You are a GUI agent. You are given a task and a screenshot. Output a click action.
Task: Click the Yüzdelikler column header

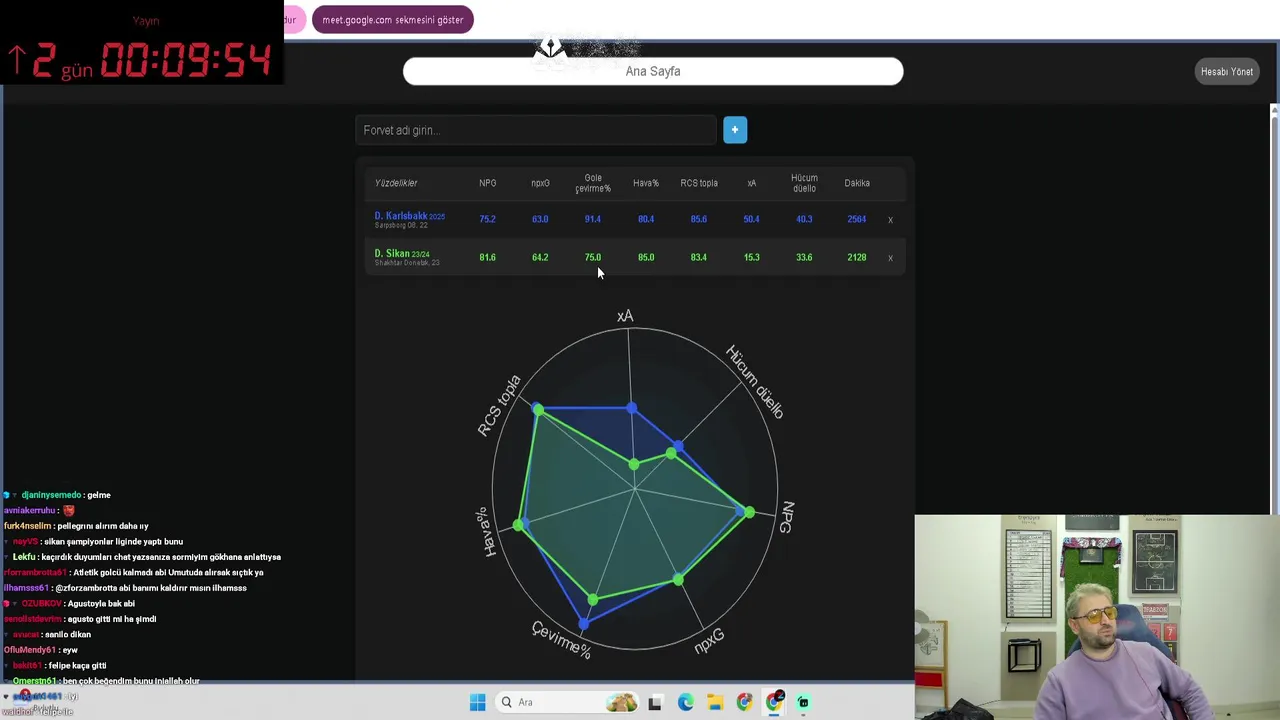pyautogui.click(x=396, y=183)
